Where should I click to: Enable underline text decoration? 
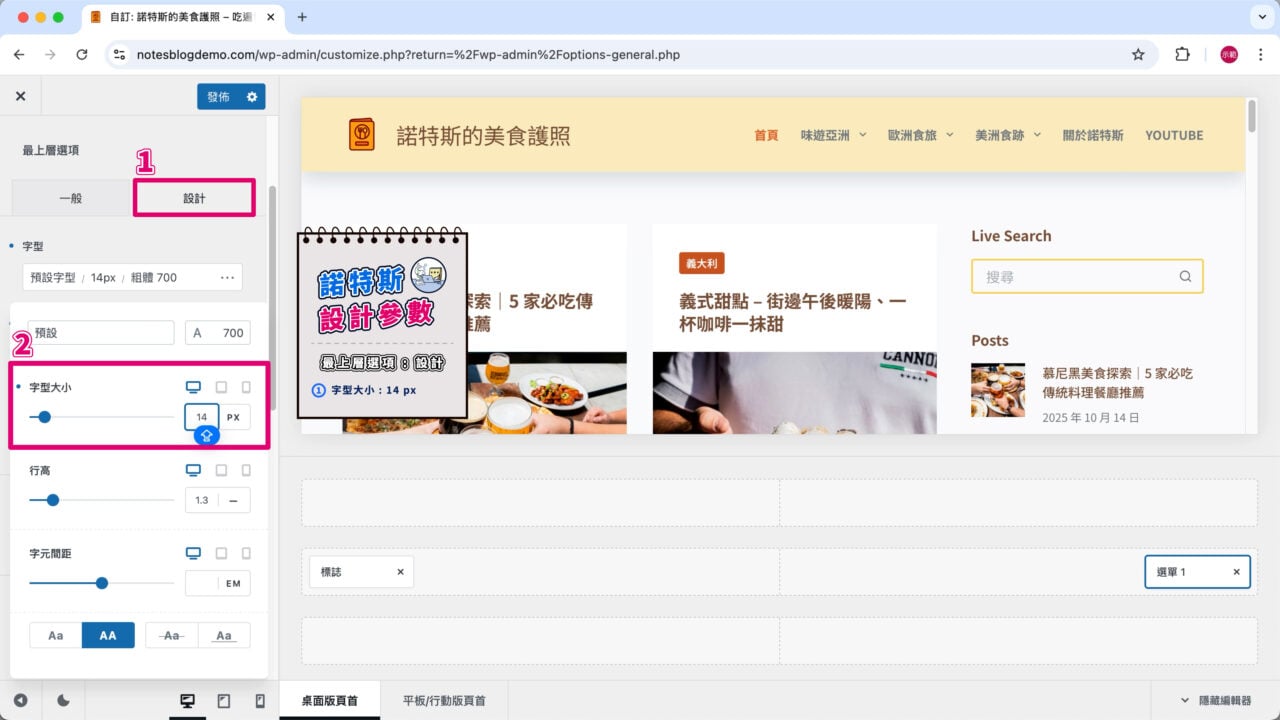click(x=224, y=635)
